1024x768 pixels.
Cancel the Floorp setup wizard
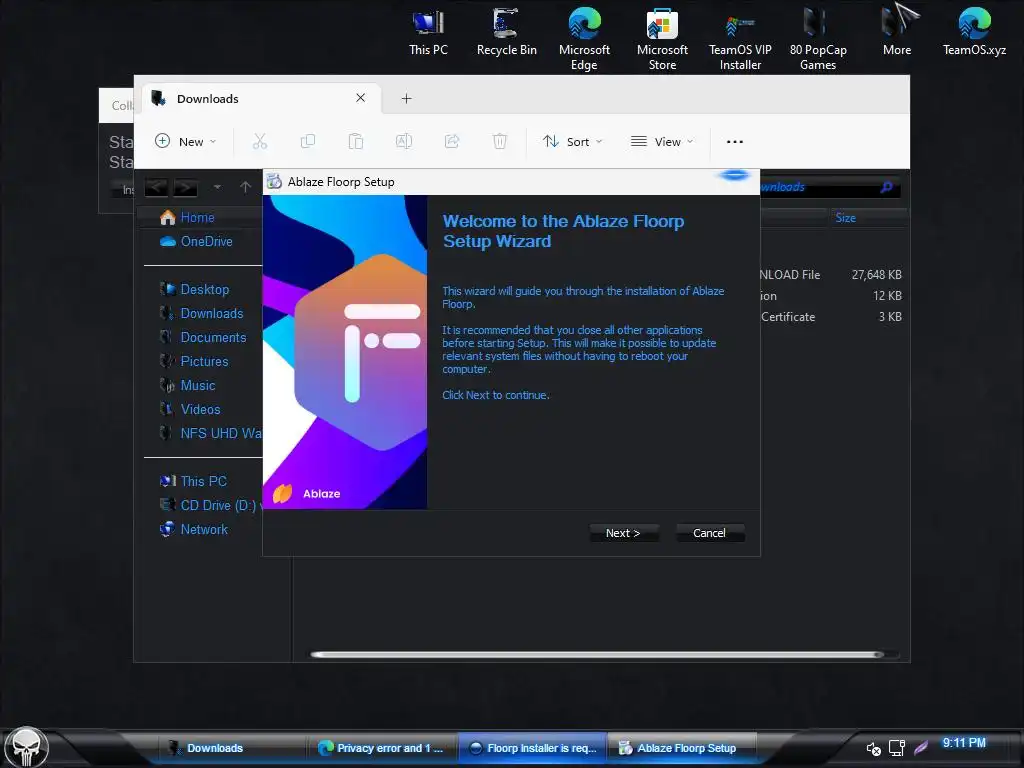pyautogui.click(x=709, y=533)
